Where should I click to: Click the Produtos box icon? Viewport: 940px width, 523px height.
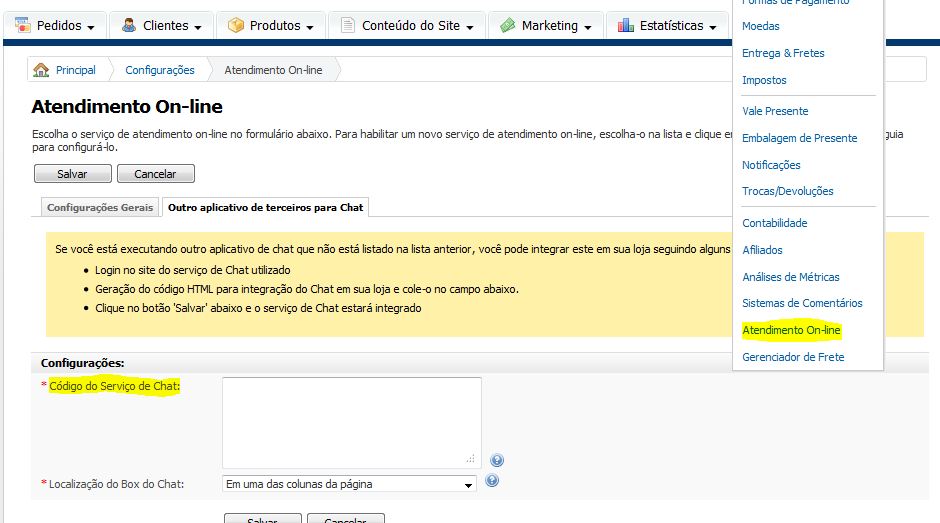[x=236, y=25]
